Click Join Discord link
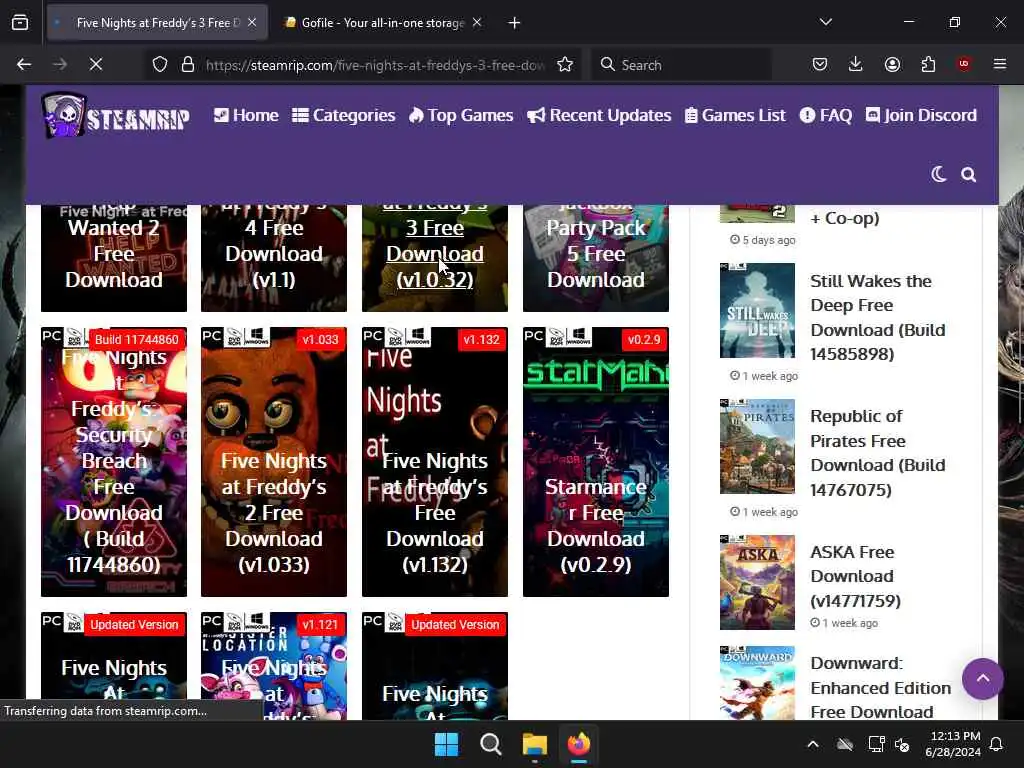Image resolution: width=1024 pixels, height=768 pixels. tap(921, 115)
